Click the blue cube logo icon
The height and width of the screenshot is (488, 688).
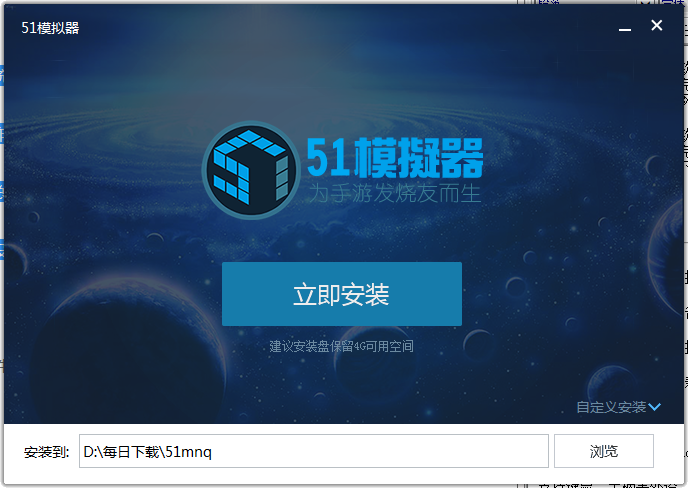[251, 170]
